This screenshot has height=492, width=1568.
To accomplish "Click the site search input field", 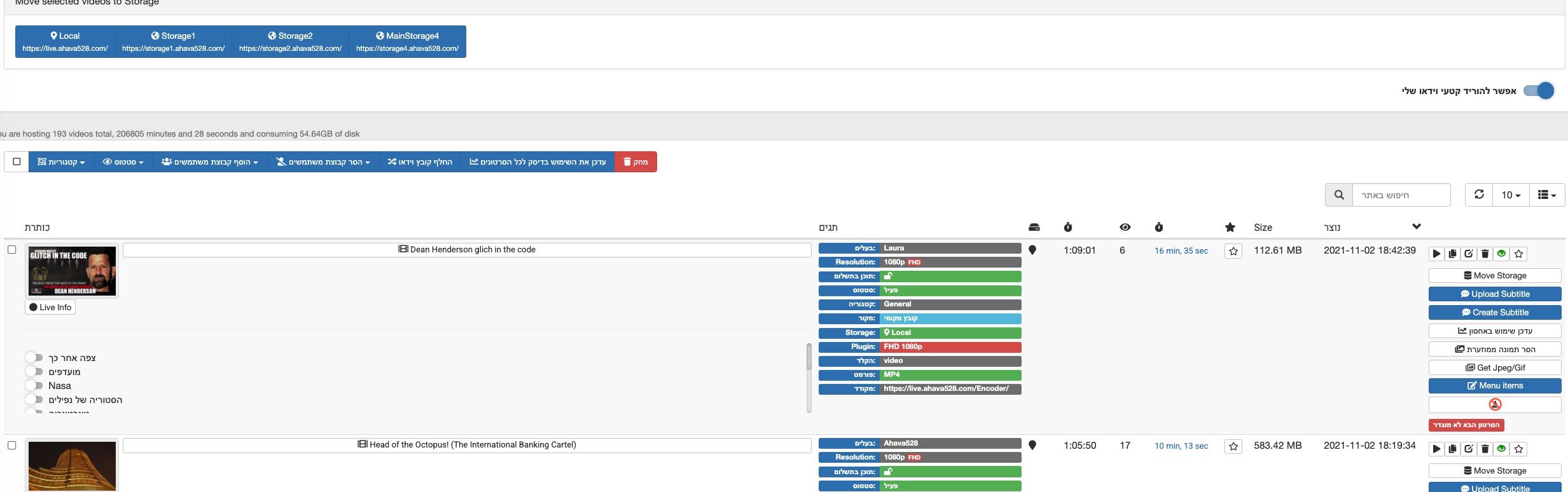I will tap(1401, 195).
